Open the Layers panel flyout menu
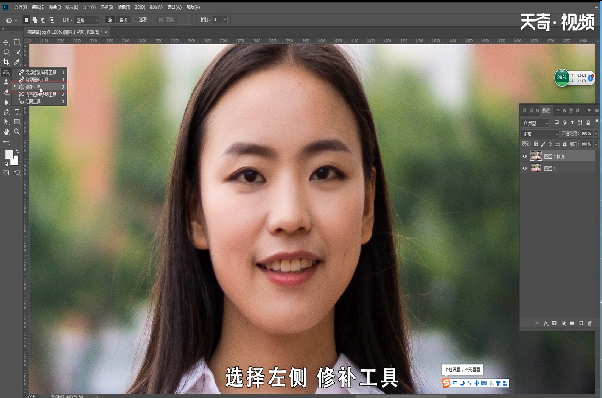This screenshot has width=602, height=398. tap(597, 110)
